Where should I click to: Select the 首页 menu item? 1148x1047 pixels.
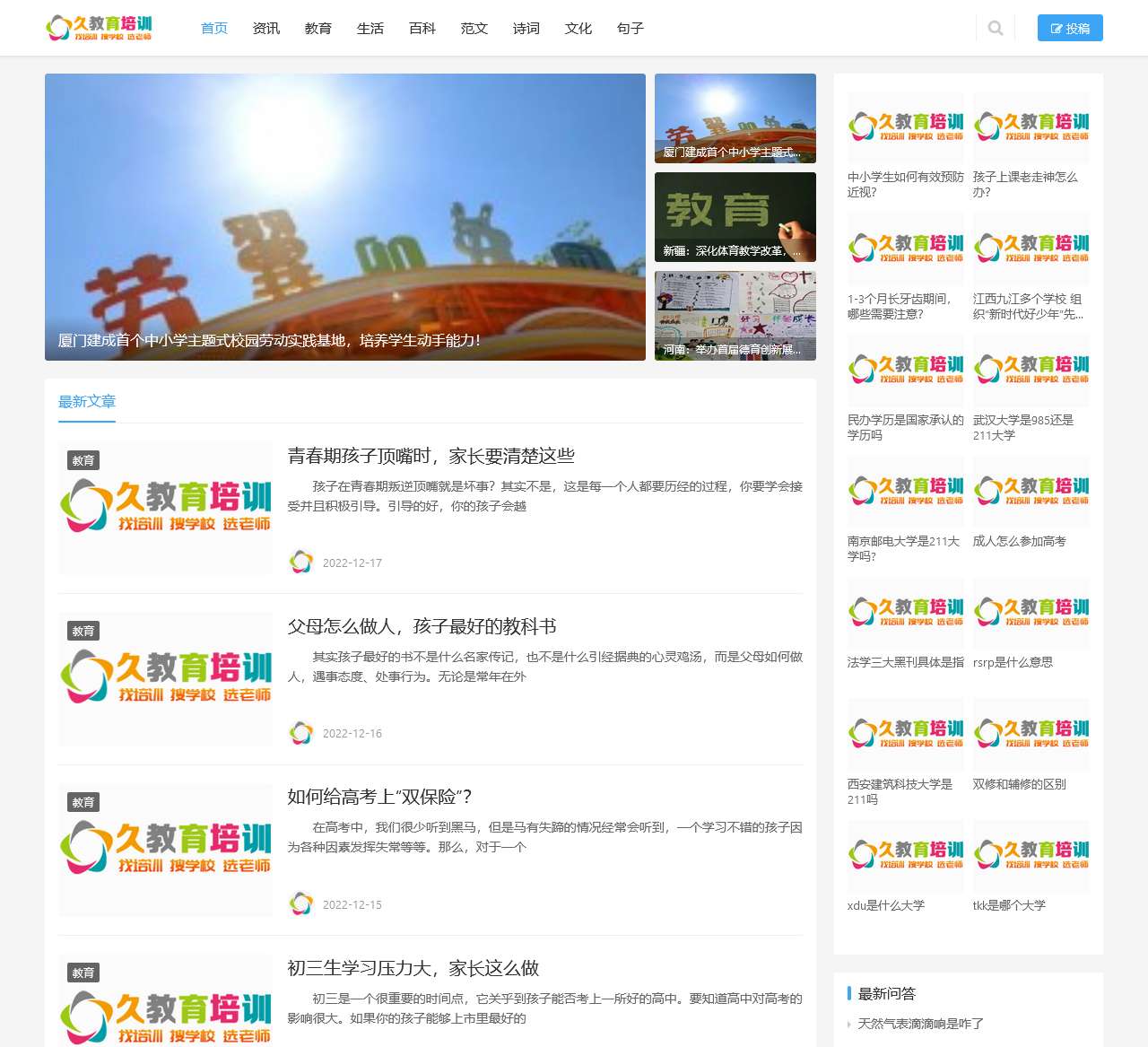tap(214, 28)
